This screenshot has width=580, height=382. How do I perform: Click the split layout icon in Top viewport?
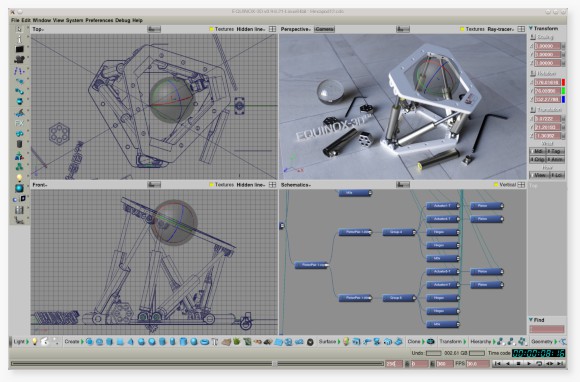pyautogui.click(x=272, y=29)
